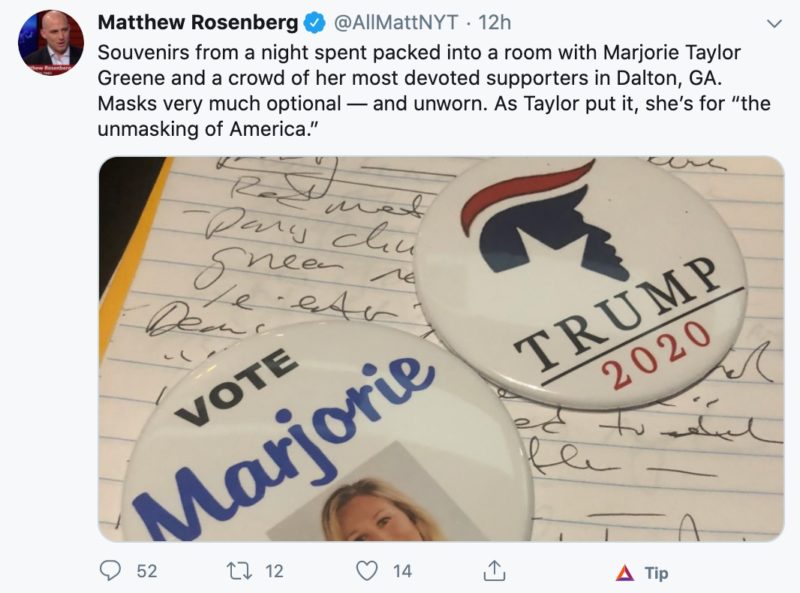The image size is (800, 593).
Task: Open the share tweet icon
Action: (493, 571)
